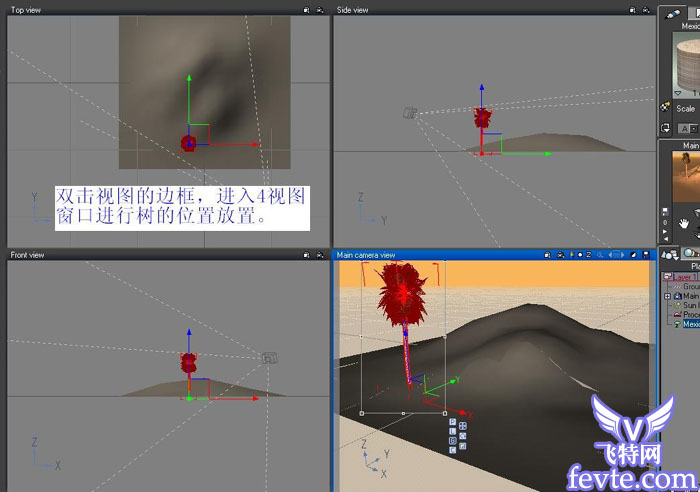Click the Main camera view title label
This screenshot has width=700, height=492.
click(366, 255)
